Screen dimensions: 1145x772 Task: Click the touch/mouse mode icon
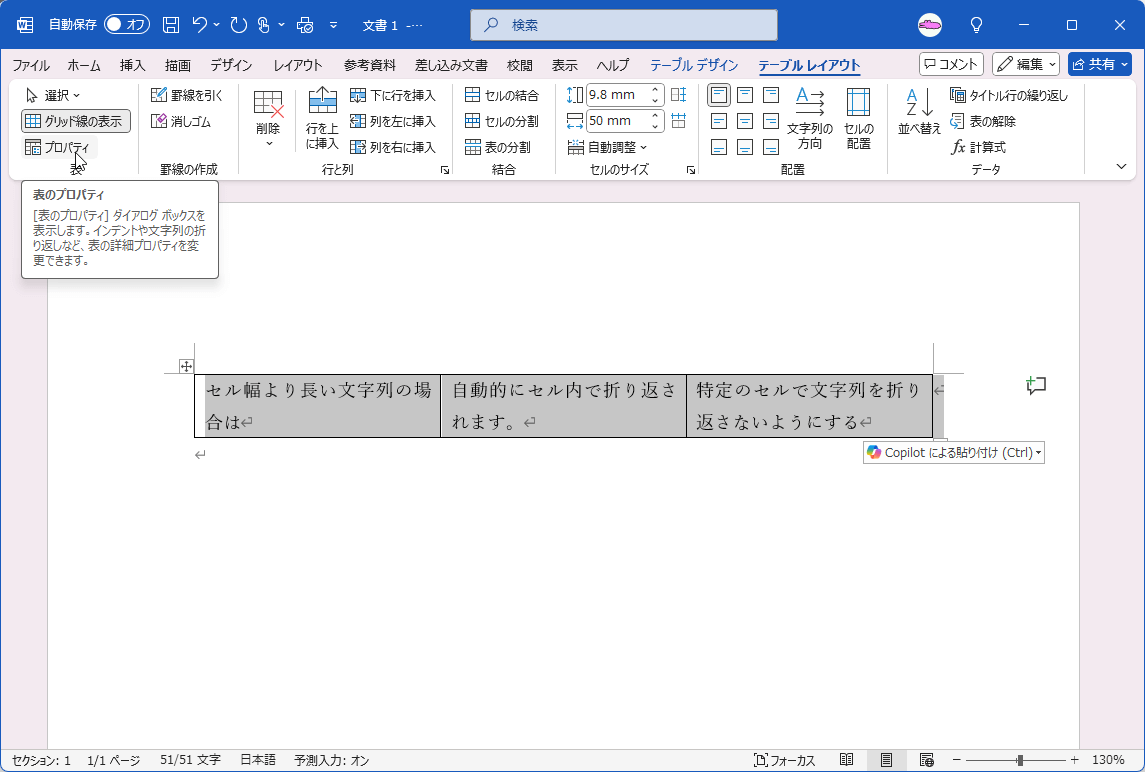(x=264, y=25)
